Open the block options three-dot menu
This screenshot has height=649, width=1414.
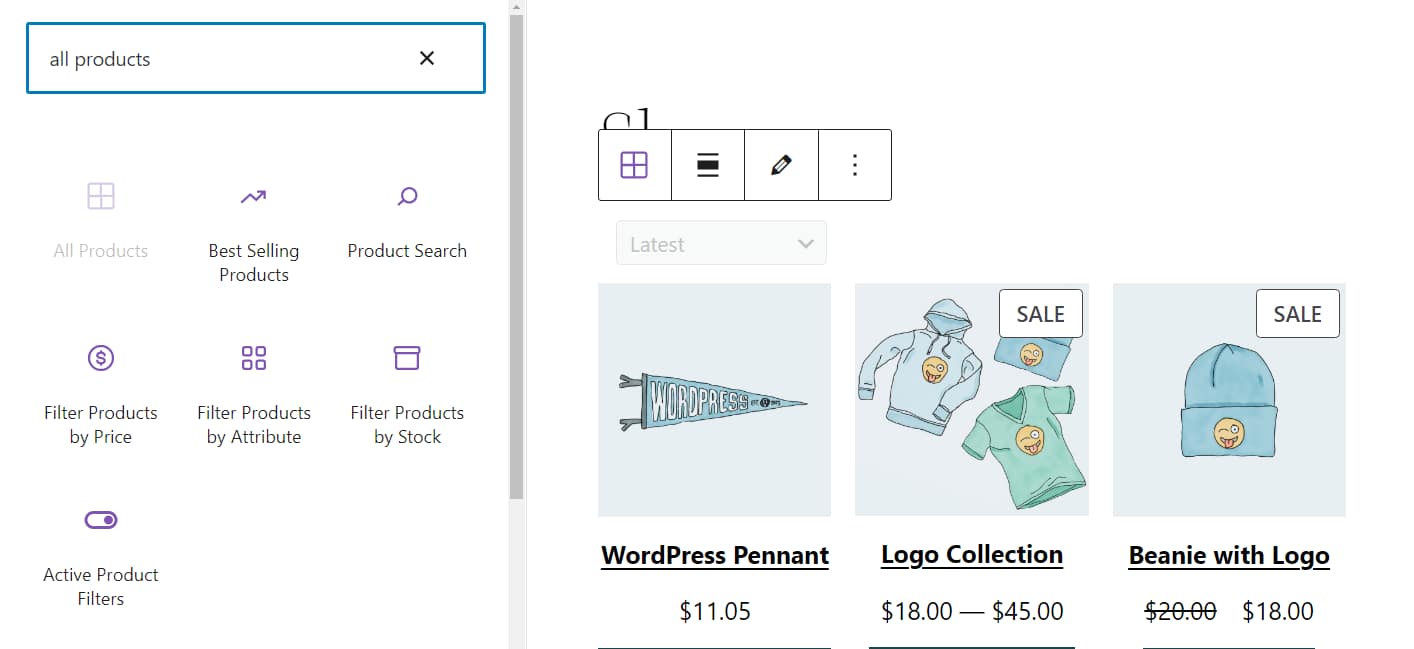(854, 165)
